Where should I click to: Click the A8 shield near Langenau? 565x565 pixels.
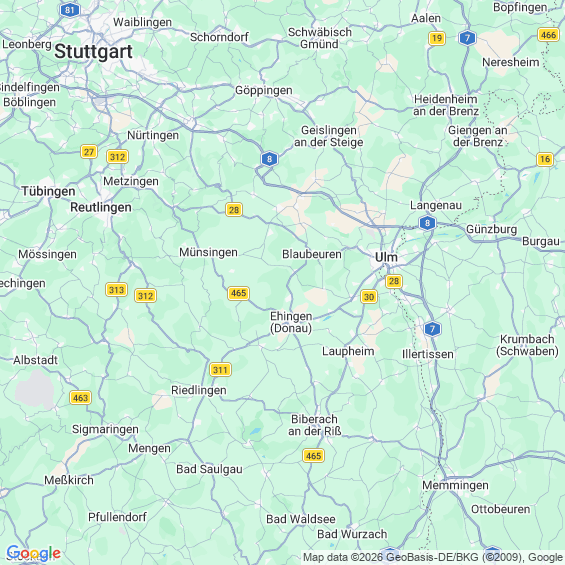point(427,223)
